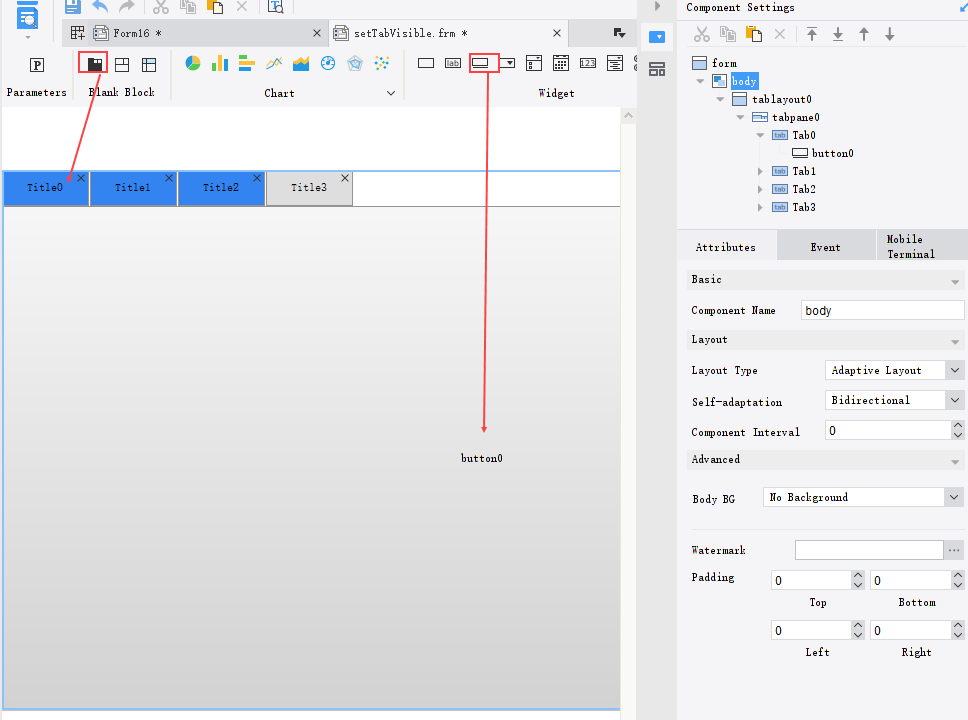The image size is (968, 720).
Task: Click the Save icon in the top toolbar
Action: tap(73, 7)
